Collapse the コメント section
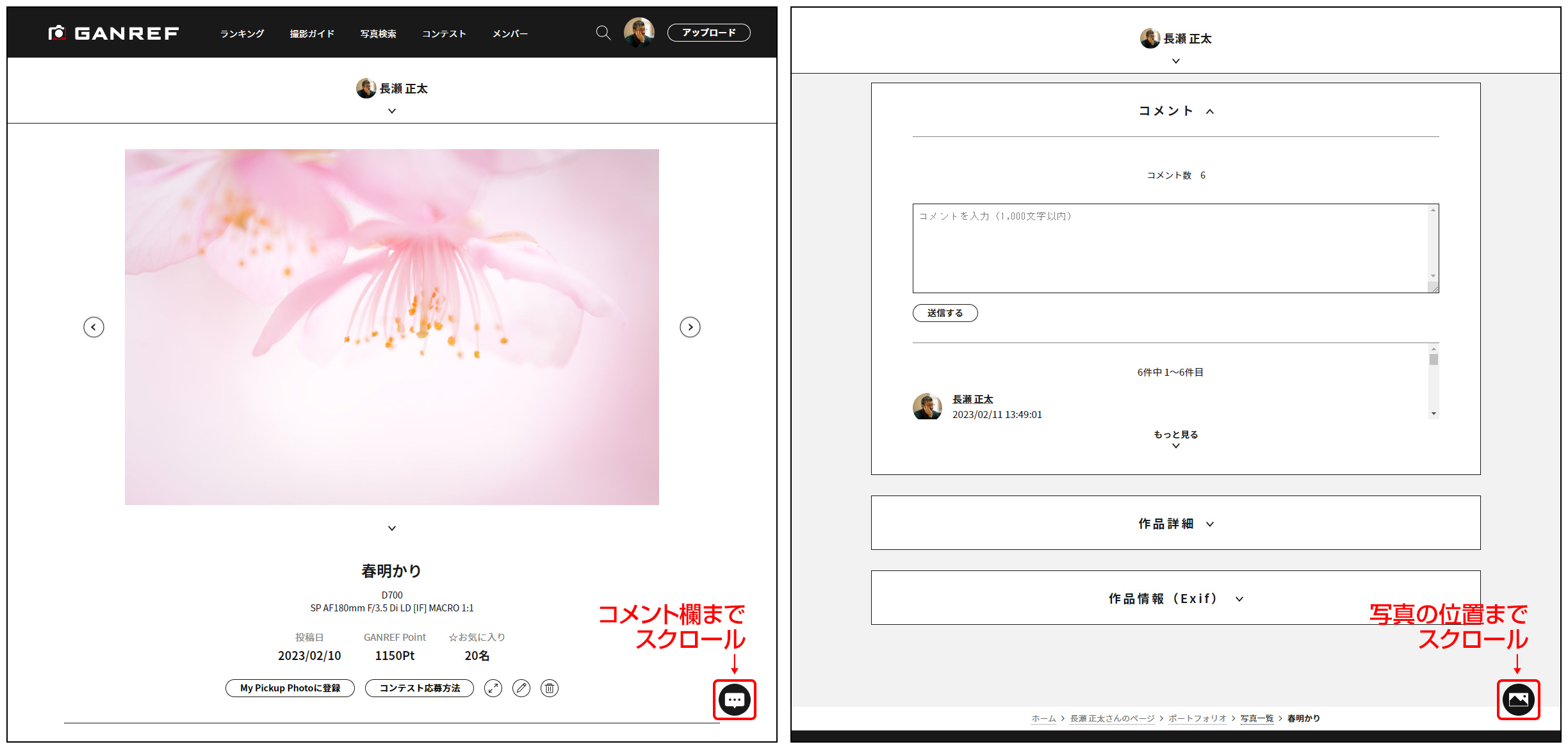The image size is (1568, 749). click(1176, 111)
